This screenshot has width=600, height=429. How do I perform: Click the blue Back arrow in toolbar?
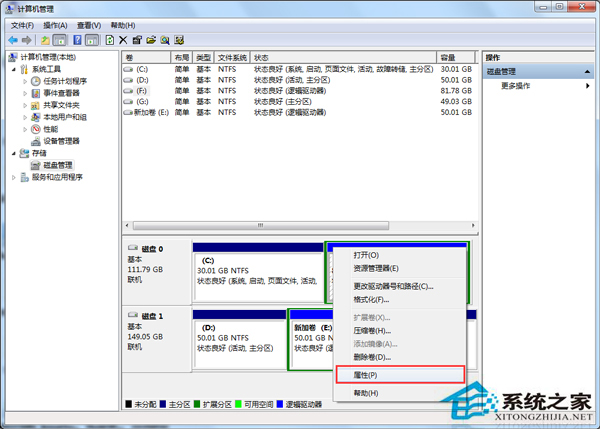13,40
